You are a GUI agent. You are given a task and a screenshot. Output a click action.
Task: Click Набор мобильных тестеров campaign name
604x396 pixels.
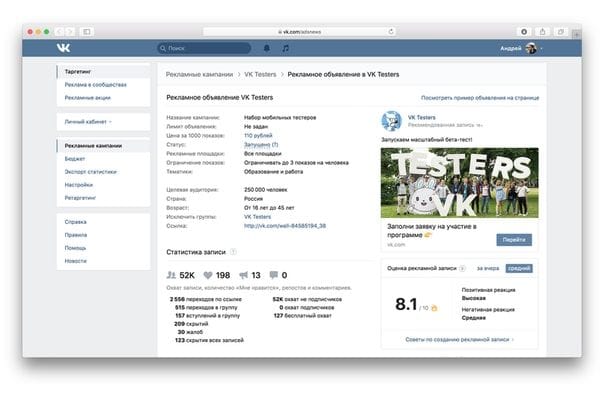click(x=280, y=117)
